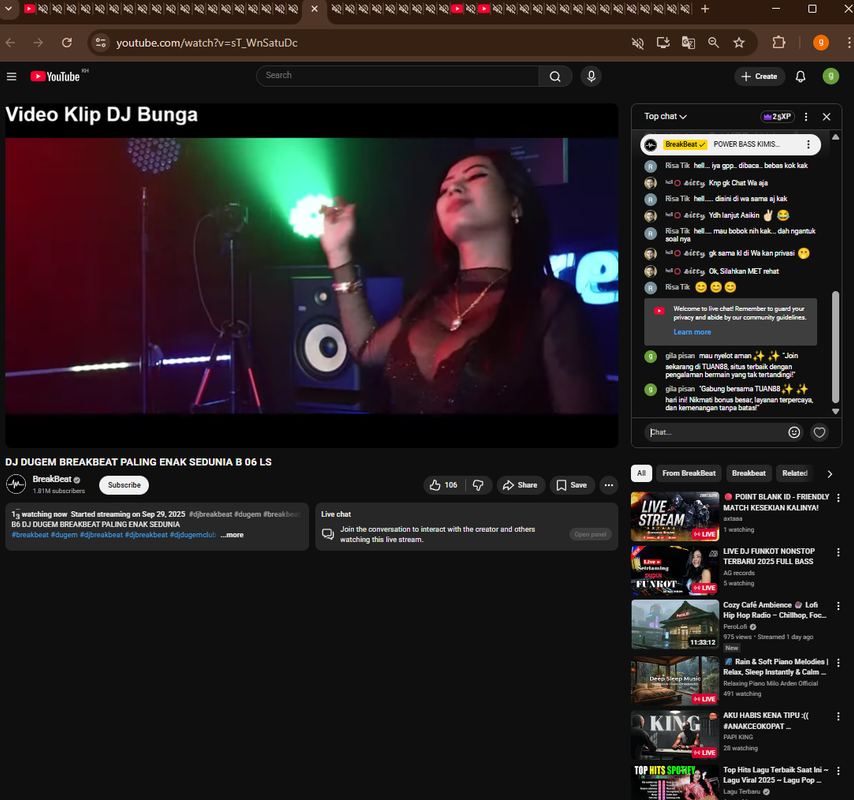Bookmark this page with star icon
The width and height of the screenshot is (854, 800).
739,42
